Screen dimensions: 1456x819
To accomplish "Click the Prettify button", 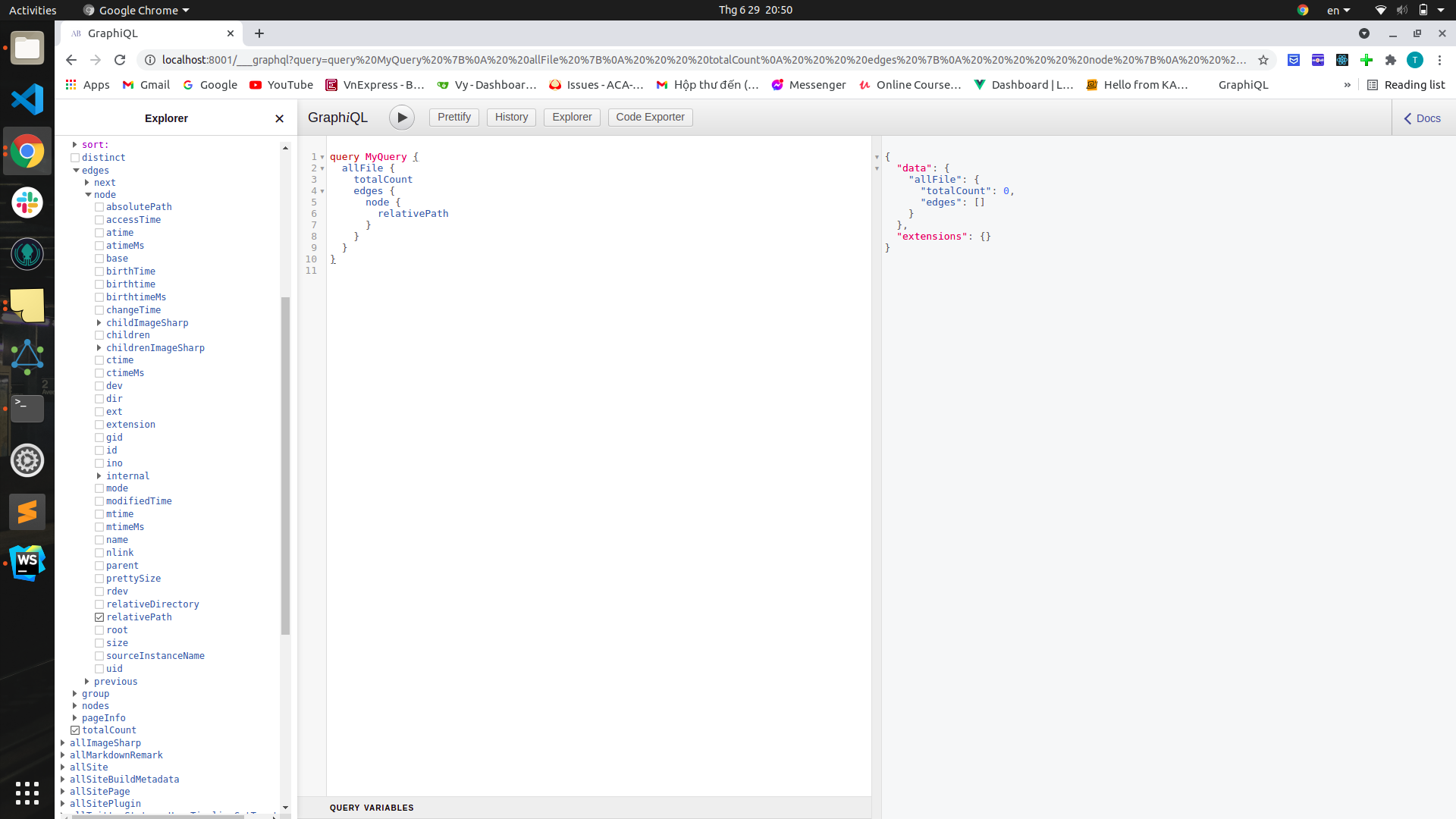I will point(453,117).
